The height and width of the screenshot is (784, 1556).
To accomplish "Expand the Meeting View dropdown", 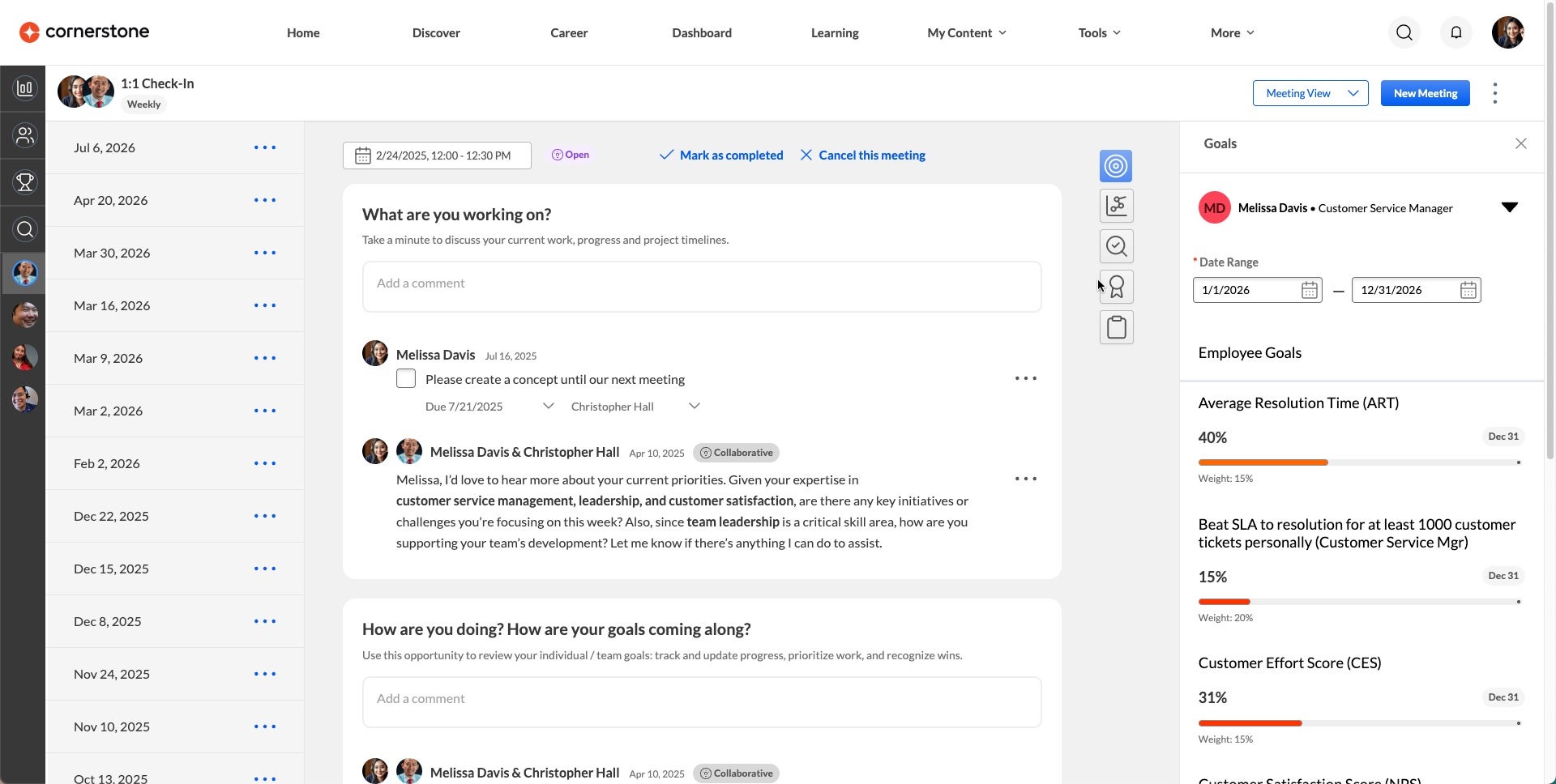I will tap(1310, 93).
